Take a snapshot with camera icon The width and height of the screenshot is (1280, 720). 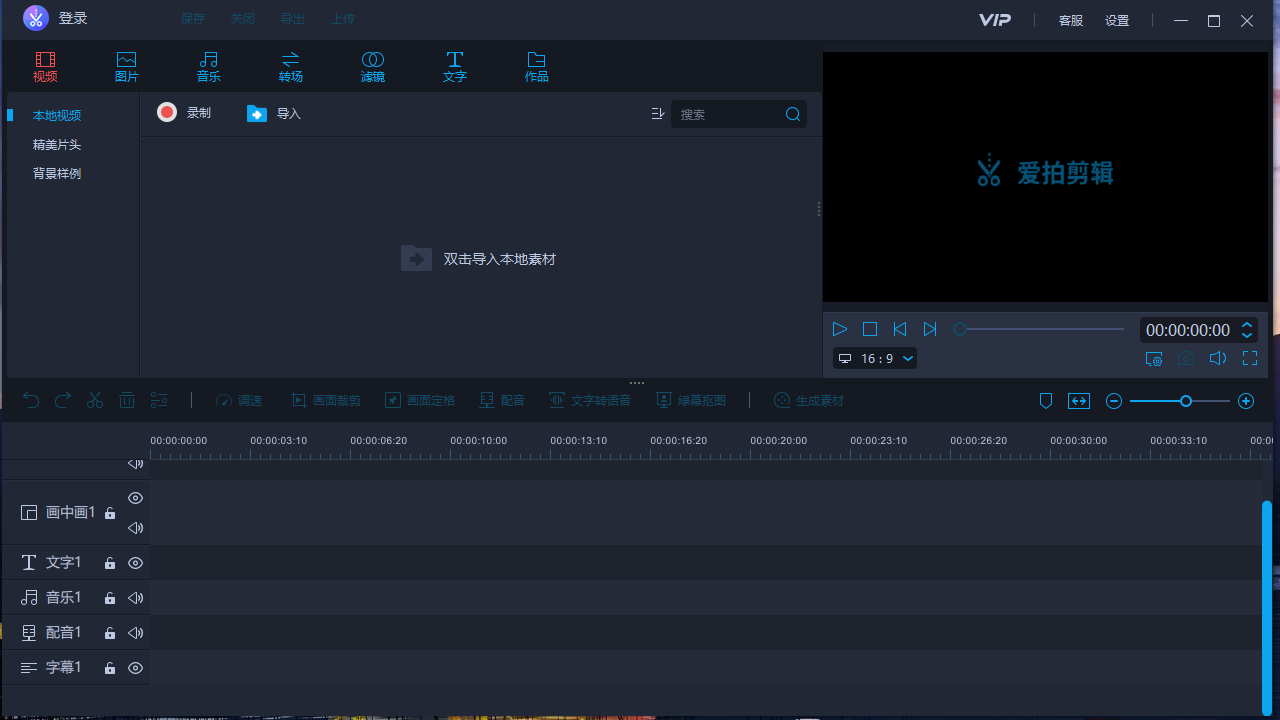click(x=1186, y=359)
